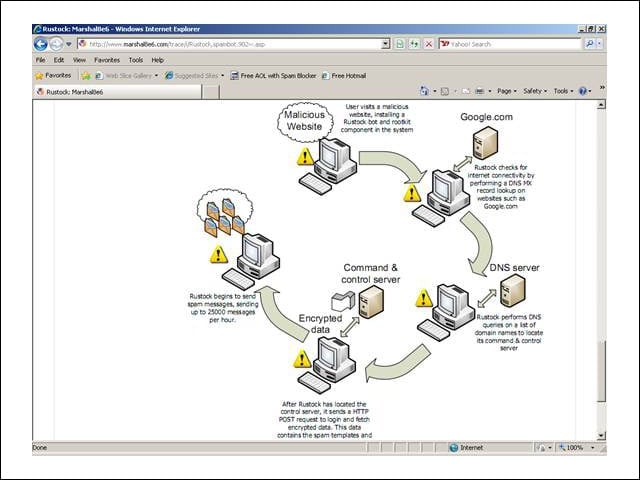Open the Help menu
The height and width of the screenshot is (480, 640).
(x=158, y=60)
